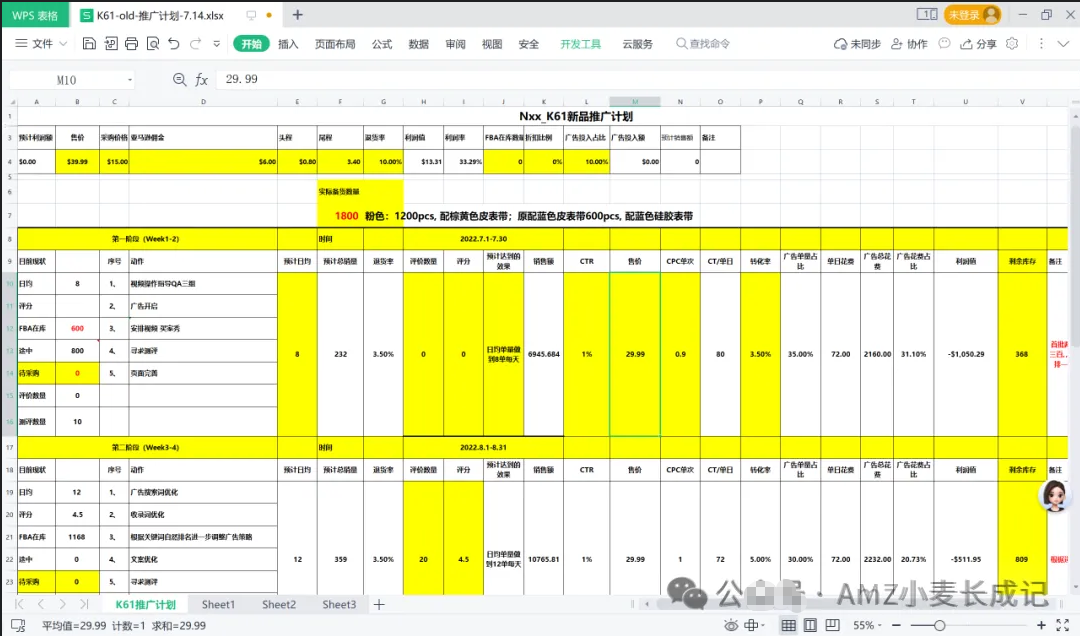Switch to normal grid view in status bar
Screen dimensions: 1080x636
click(788, 625)
